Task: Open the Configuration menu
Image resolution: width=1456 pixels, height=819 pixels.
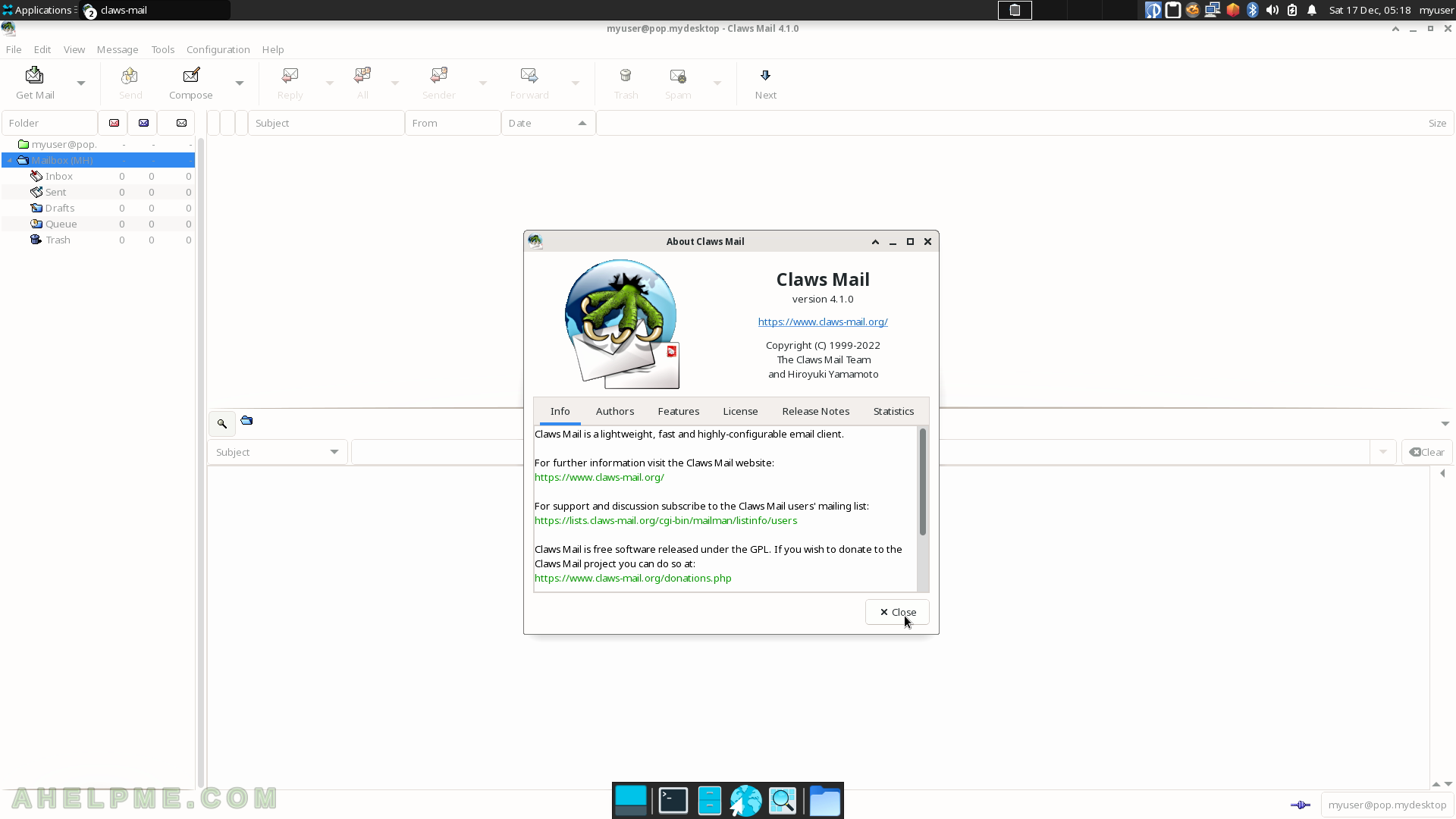Action: click(x=218, y=49)
